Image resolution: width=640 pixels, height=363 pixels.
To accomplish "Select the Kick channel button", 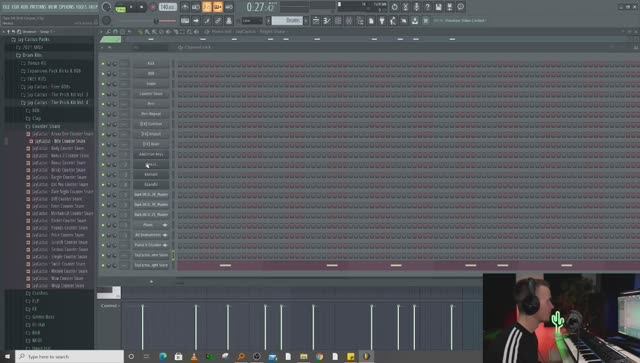I will pyautogui.click(x=151, y=63).
